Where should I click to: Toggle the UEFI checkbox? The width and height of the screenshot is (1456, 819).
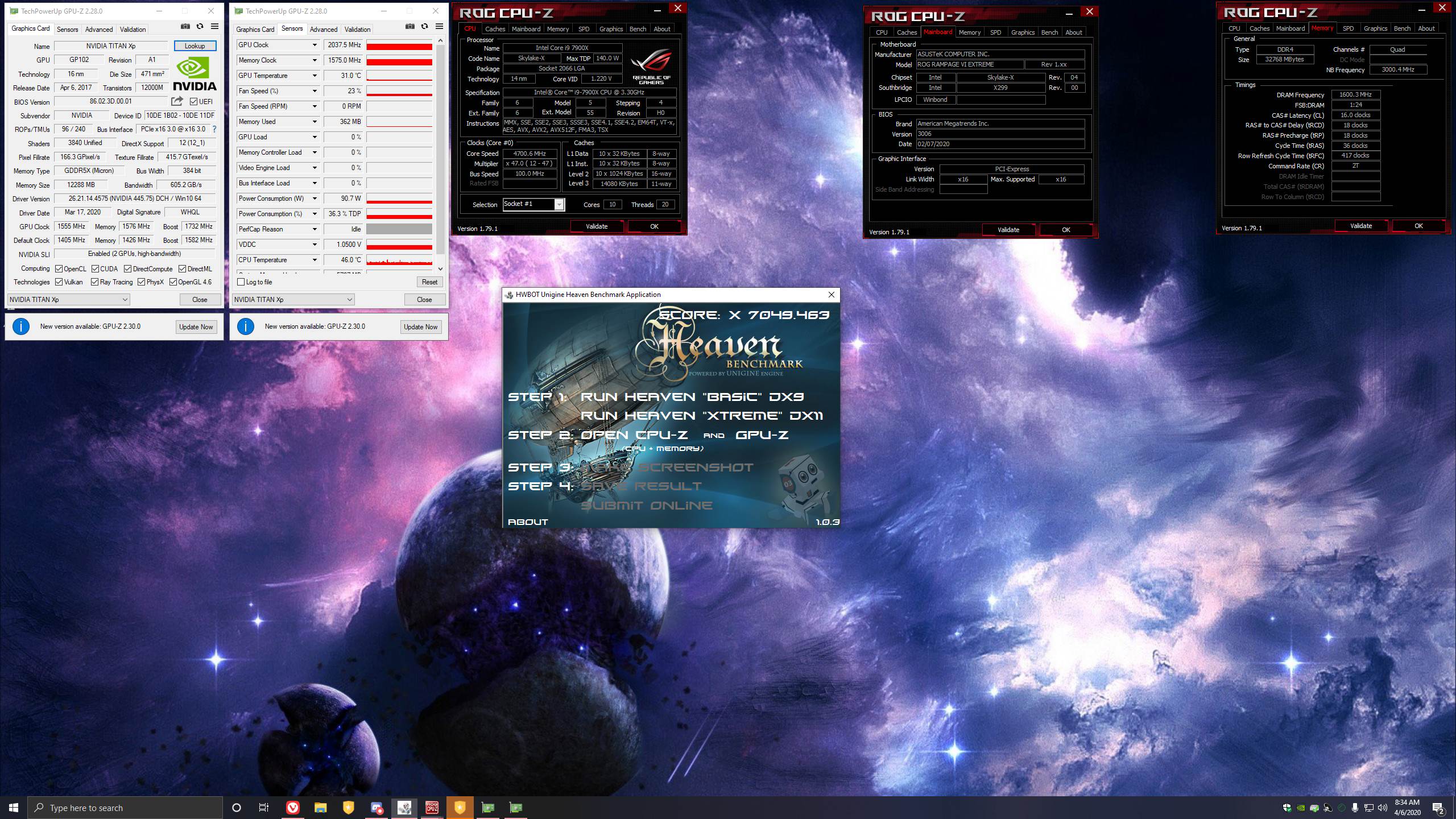pyautogui.click(x=194, y=102)
